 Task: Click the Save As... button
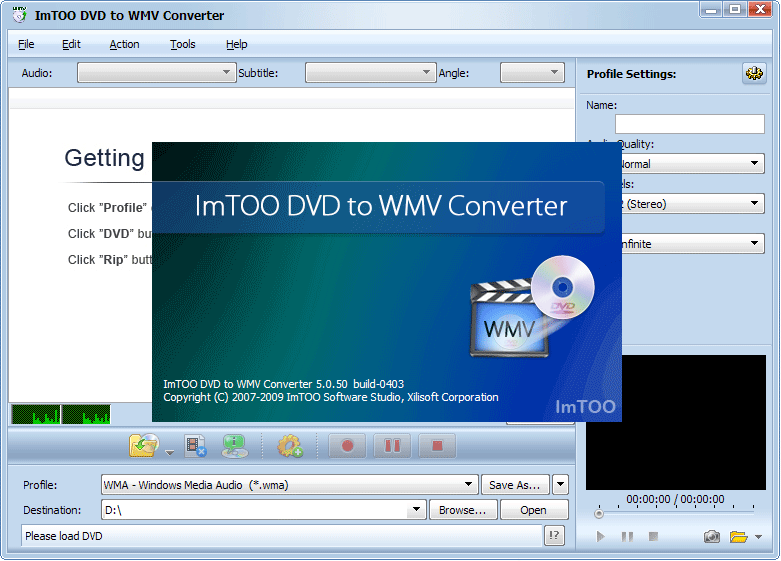pyautogui.click(x=515, y=484)
